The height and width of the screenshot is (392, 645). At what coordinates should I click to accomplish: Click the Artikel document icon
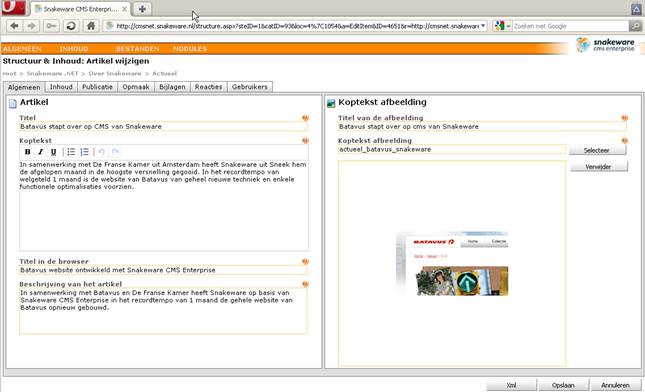pyautogui.click(x=13, y=103)
